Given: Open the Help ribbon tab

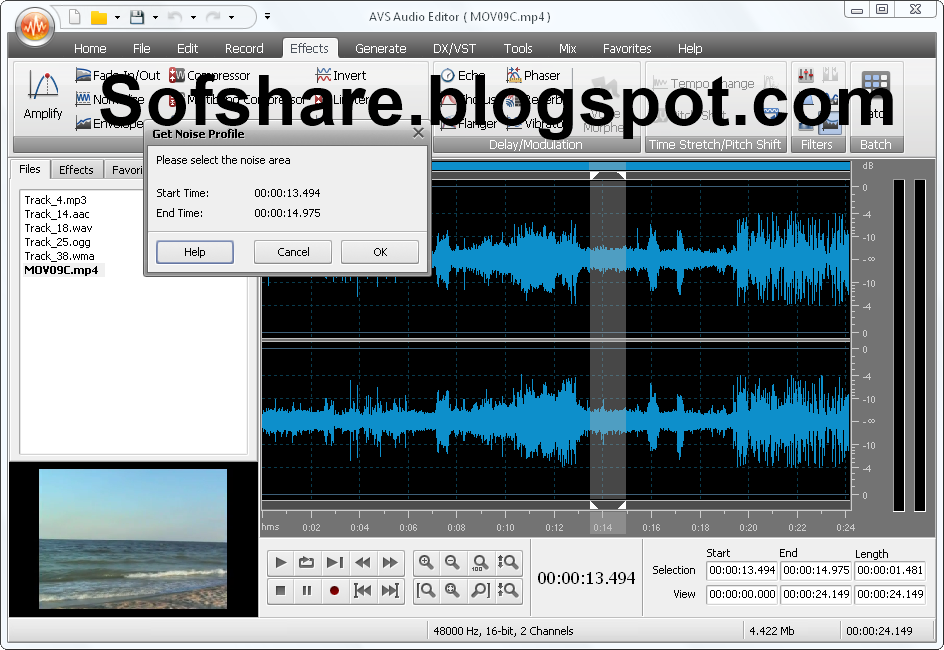Looking at the screenshot, I should [x=690, y=48].
